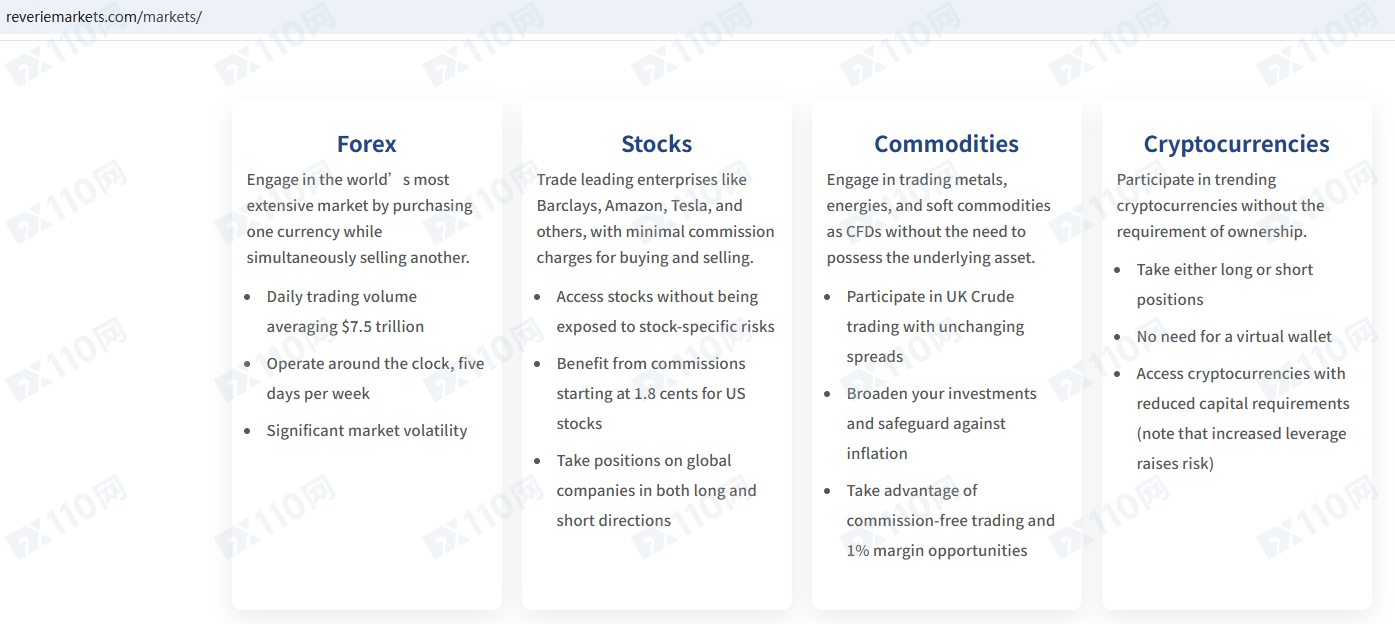The height and width of the screenshot is (624, 1395).
Task: Open the Stocks card heading
Action: tap(656, 144)
